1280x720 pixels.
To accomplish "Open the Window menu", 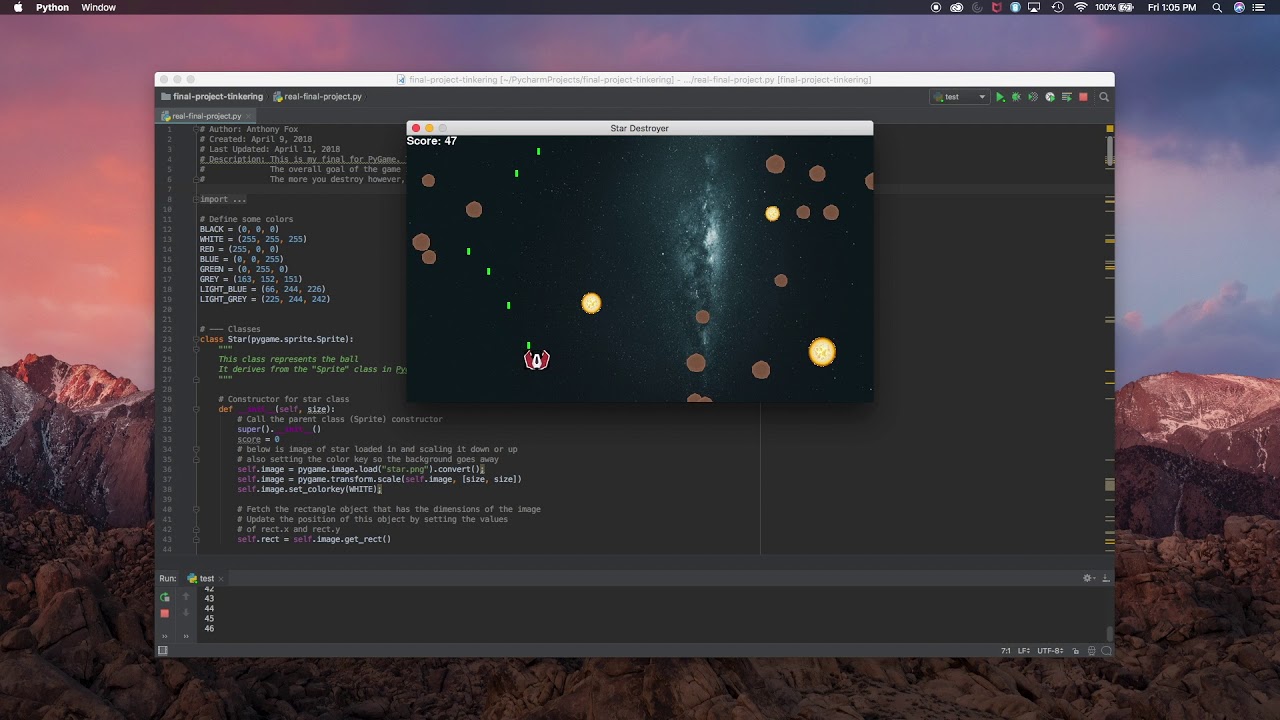I will [x=98, y=7].
